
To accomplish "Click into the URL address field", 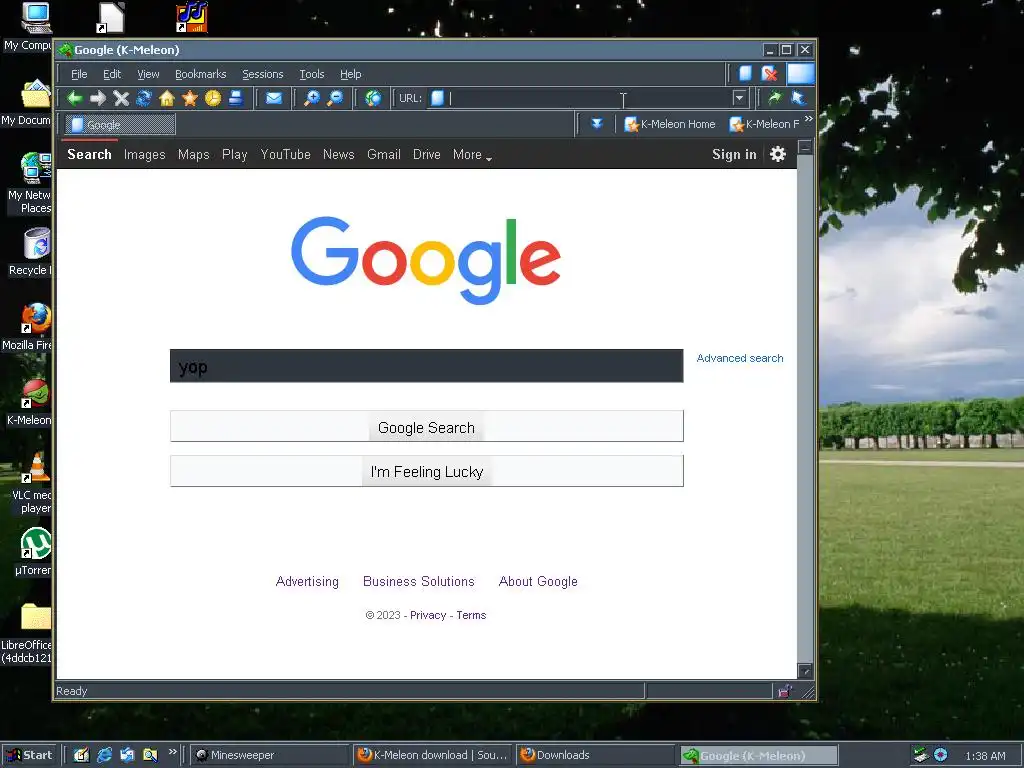I will pyautogui.click(x=588, y=98).
